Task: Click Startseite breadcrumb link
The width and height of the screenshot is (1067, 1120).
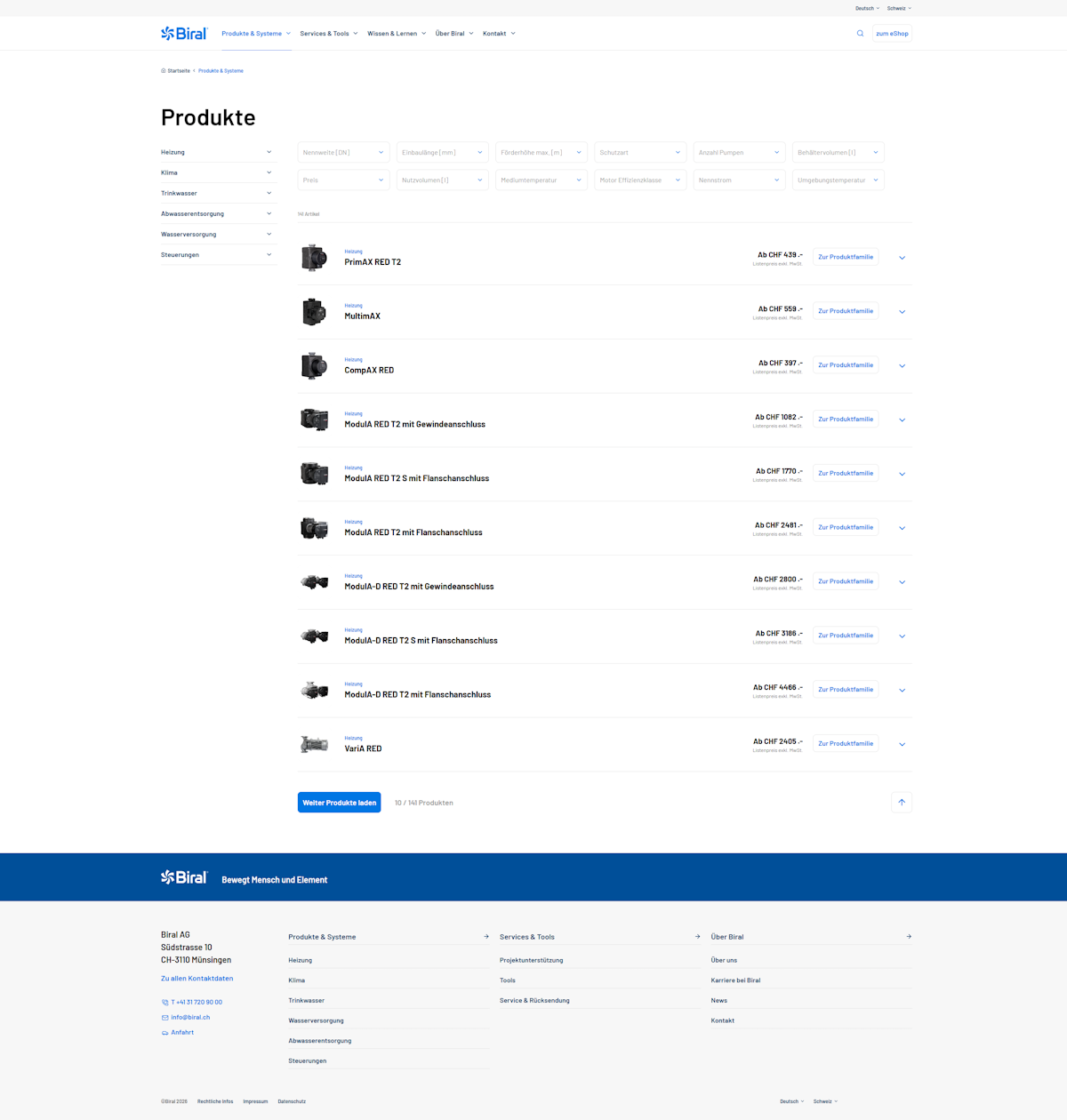Action: coord(179,71)
